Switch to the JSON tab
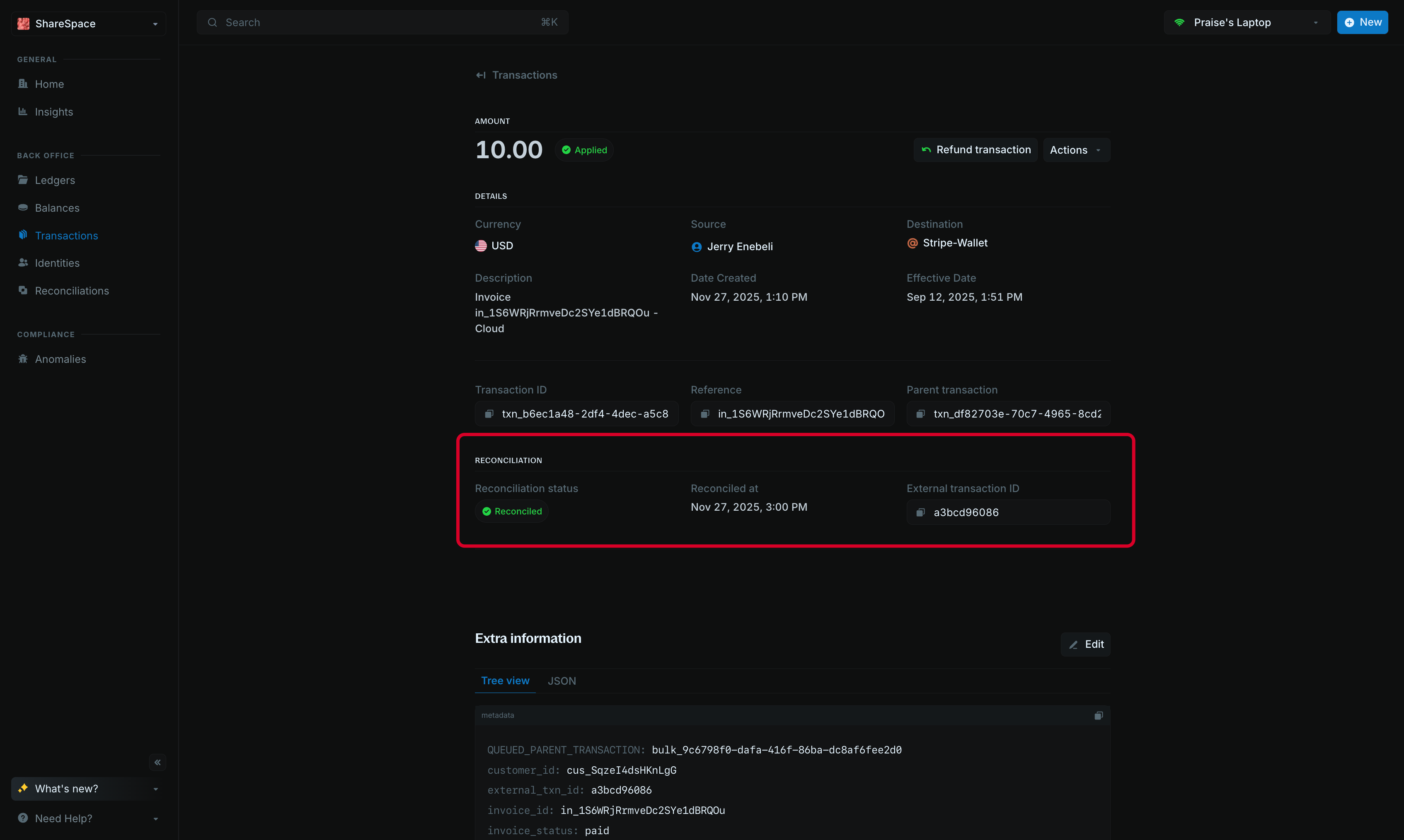 pos(562,681)
